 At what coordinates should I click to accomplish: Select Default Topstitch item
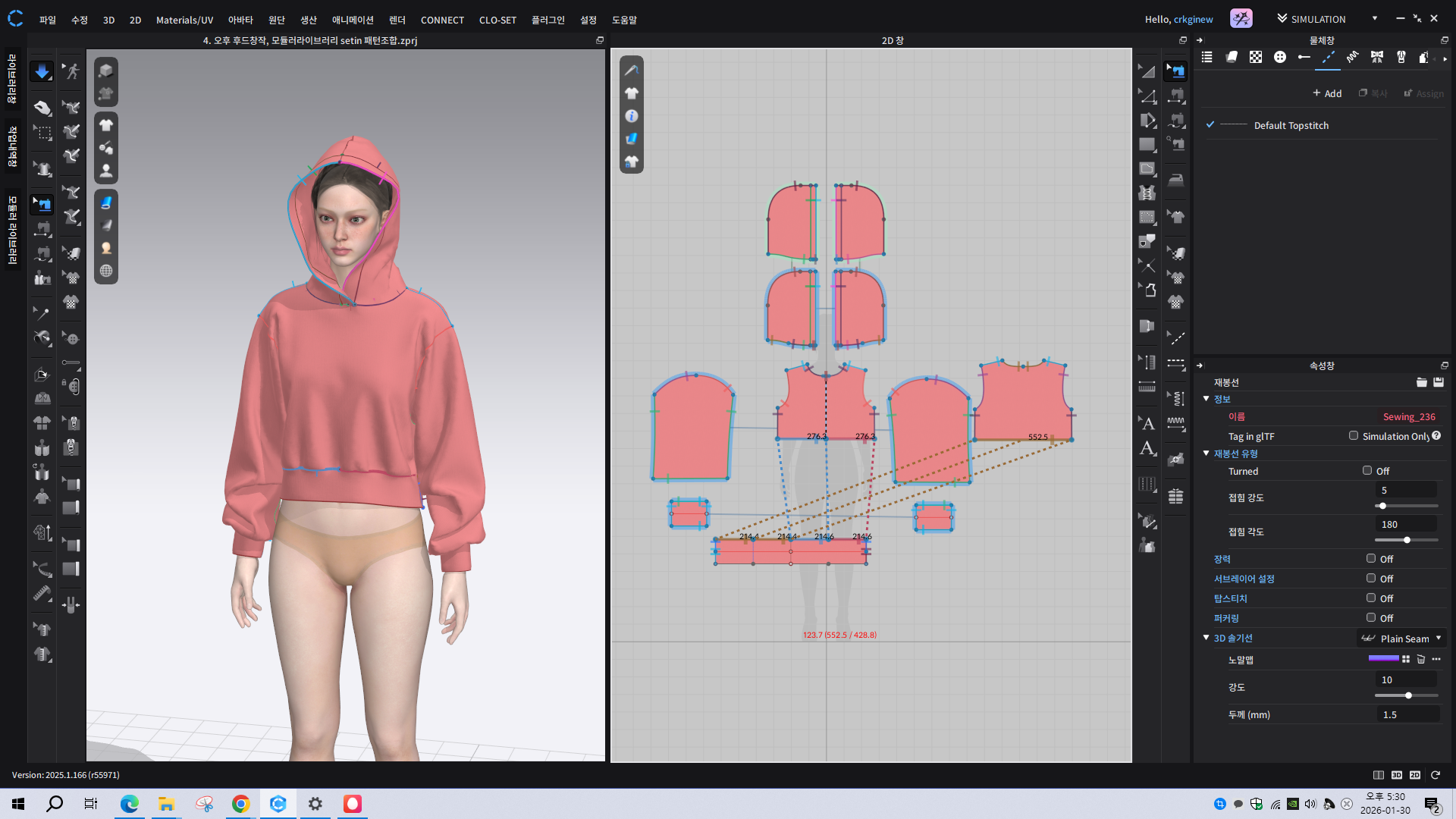1291,126
